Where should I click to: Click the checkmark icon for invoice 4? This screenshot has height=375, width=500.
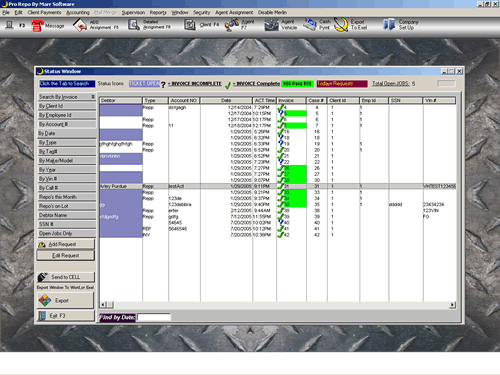click(x=281, y=107)
